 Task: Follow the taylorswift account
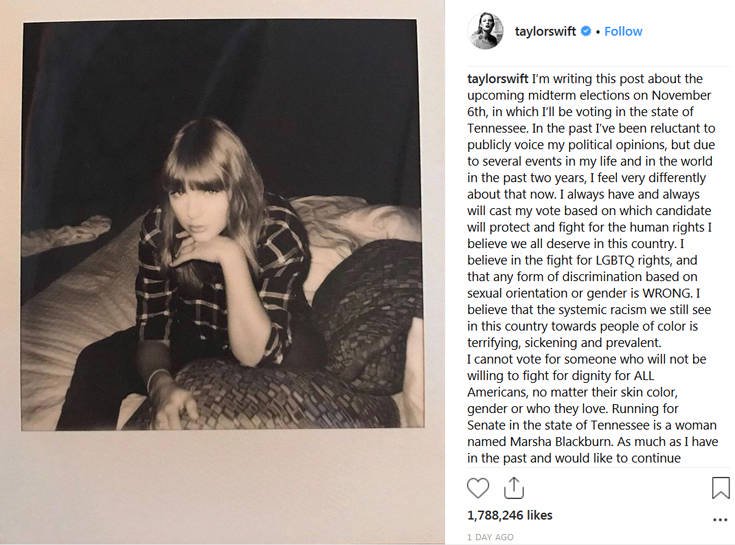[x=623, y=31]
